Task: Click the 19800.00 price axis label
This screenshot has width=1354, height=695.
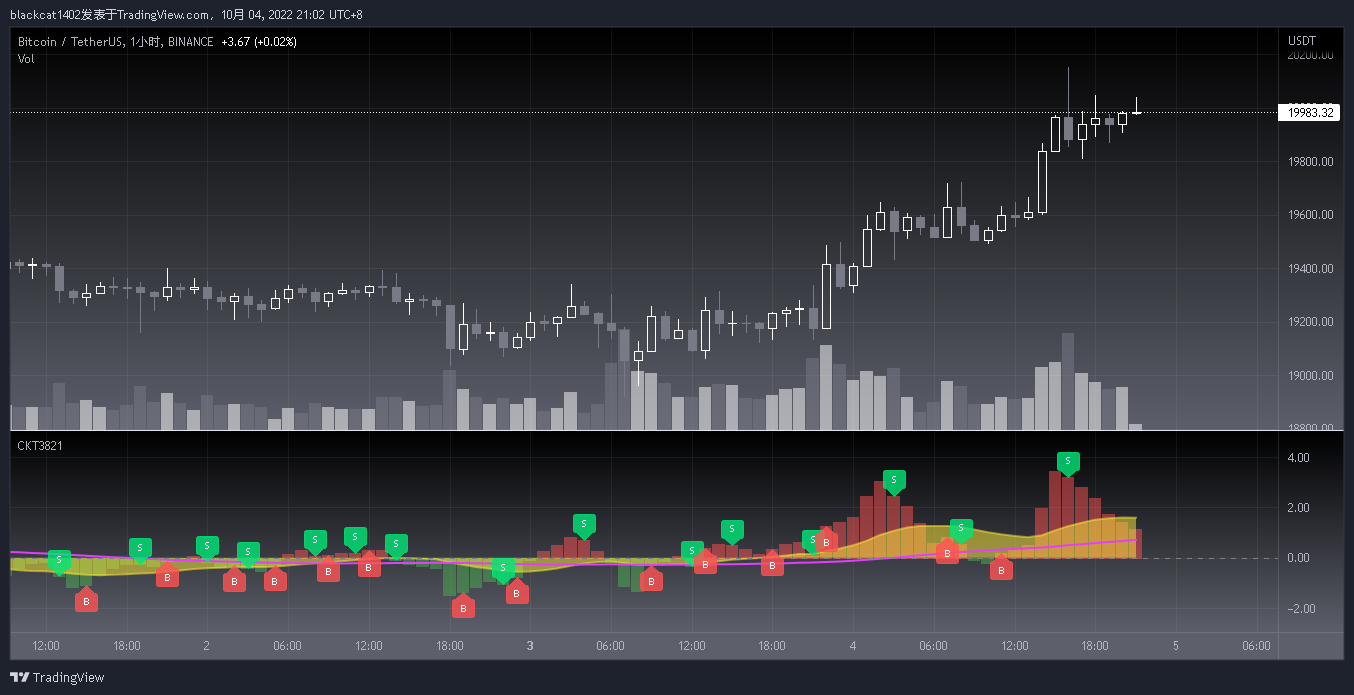Action: [x=1310, y=161]
